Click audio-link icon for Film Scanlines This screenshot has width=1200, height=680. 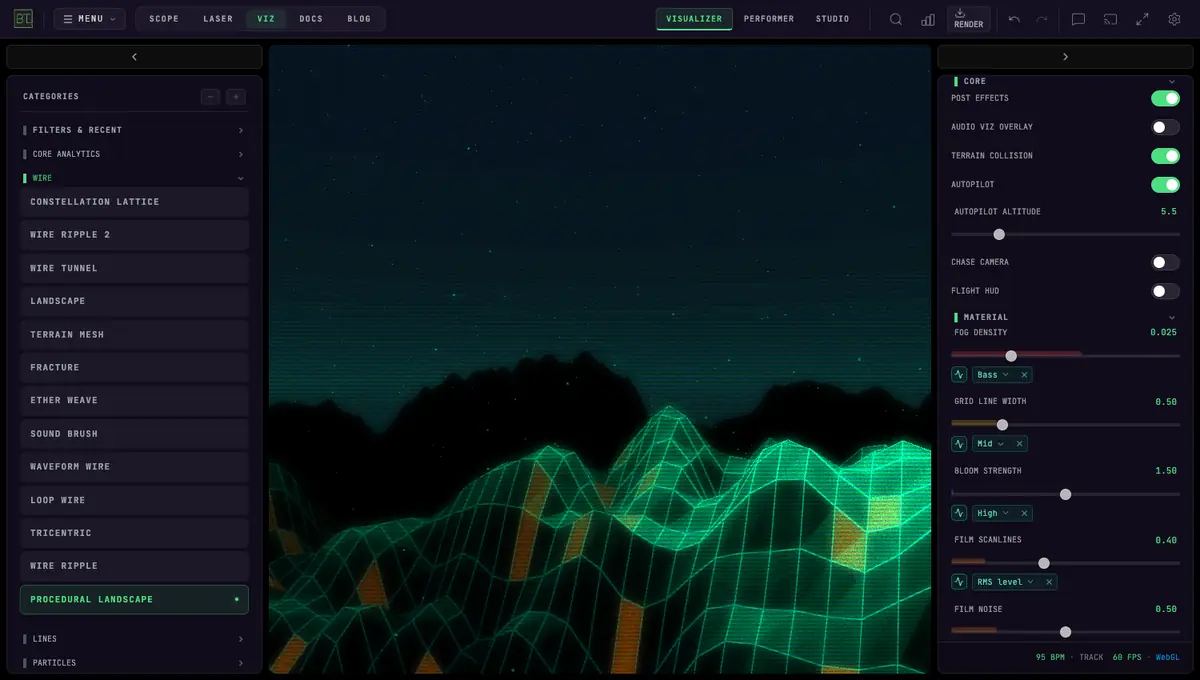(x=959, y=582)
